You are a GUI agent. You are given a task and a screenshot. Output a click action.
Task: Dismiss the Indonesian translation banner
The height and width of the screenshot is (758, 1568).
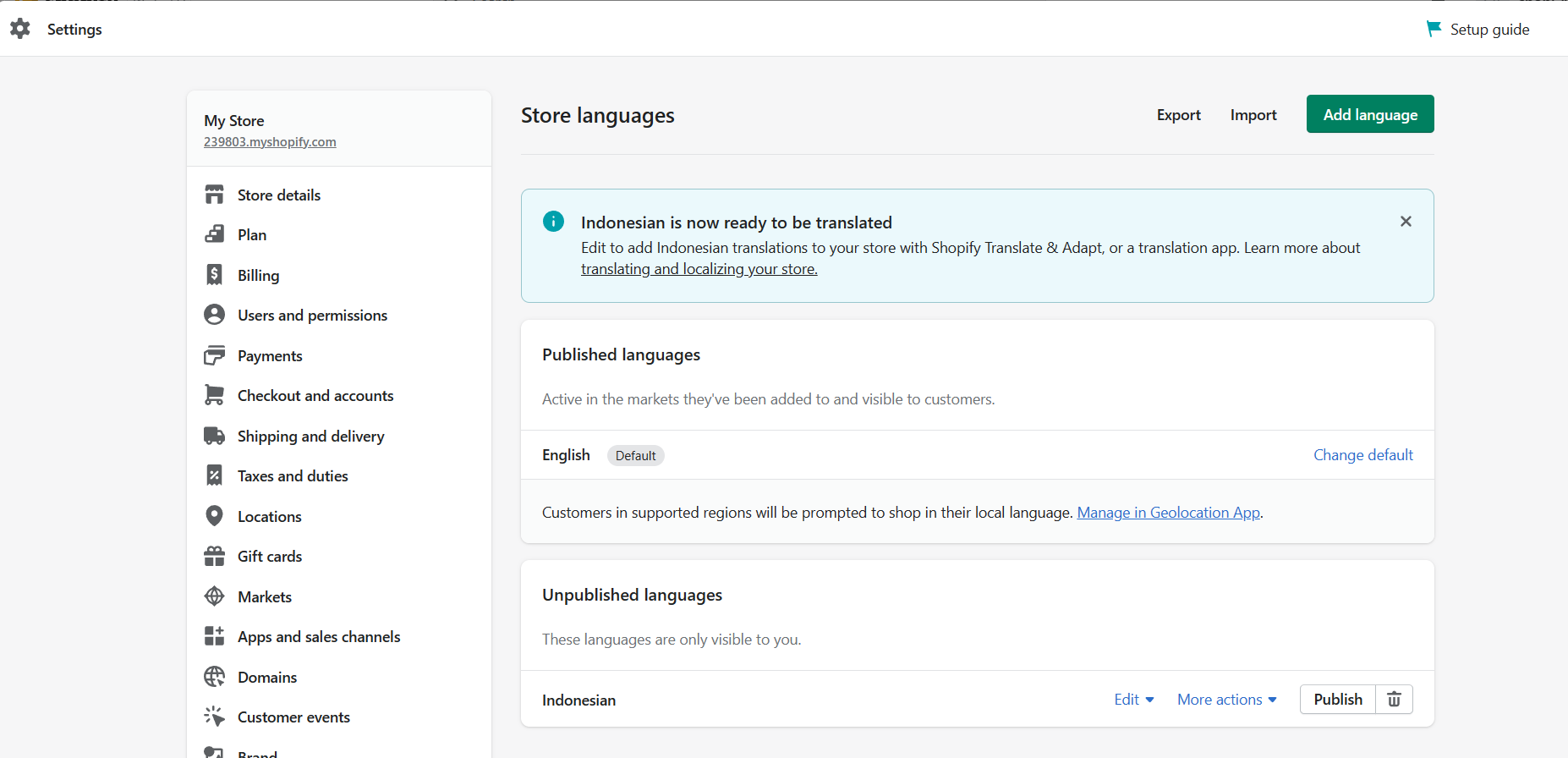pos(1406,222)
